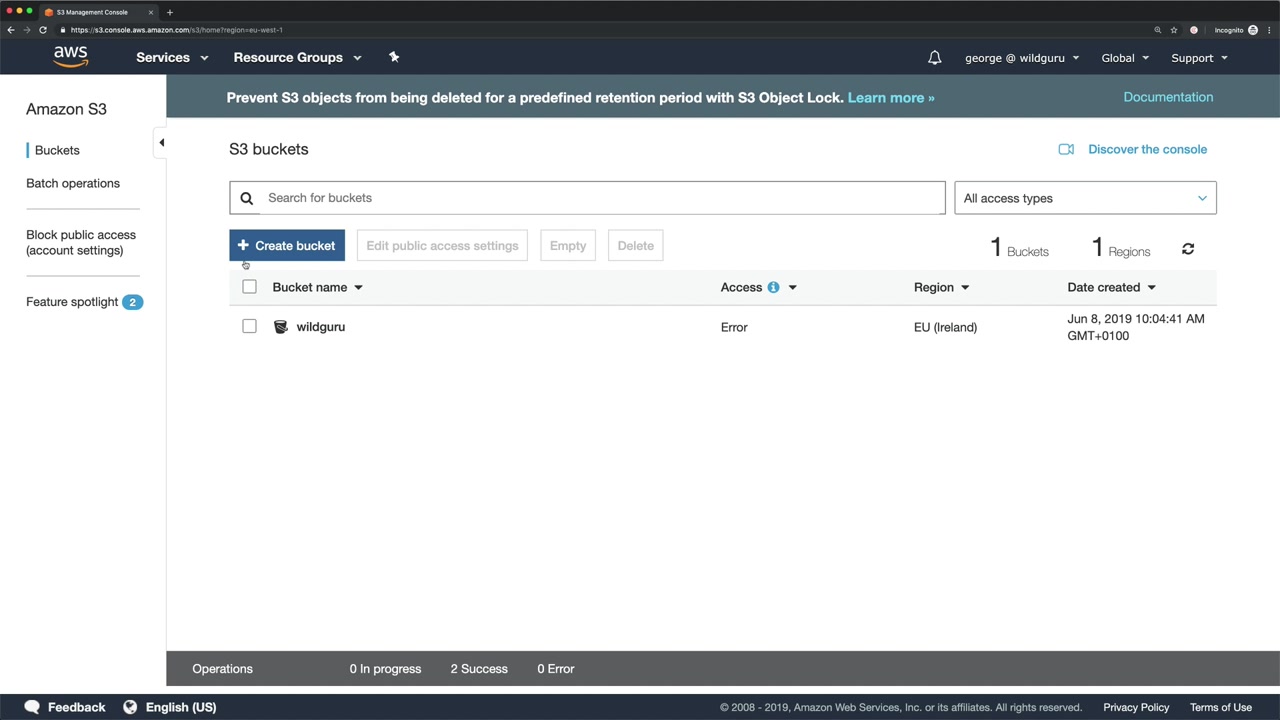
Task: Sort buckets by Date created
Action: click(x=1111, y=287)
